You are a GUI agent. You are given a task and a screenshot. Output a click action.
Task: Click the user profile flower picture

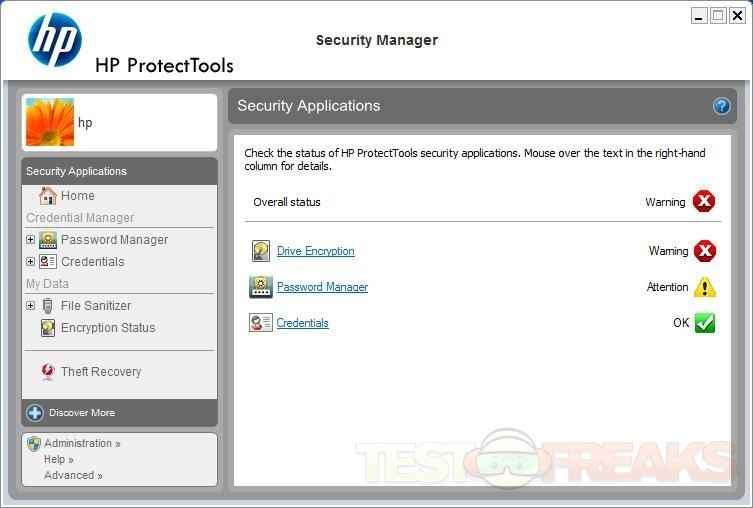pos(49,122)
